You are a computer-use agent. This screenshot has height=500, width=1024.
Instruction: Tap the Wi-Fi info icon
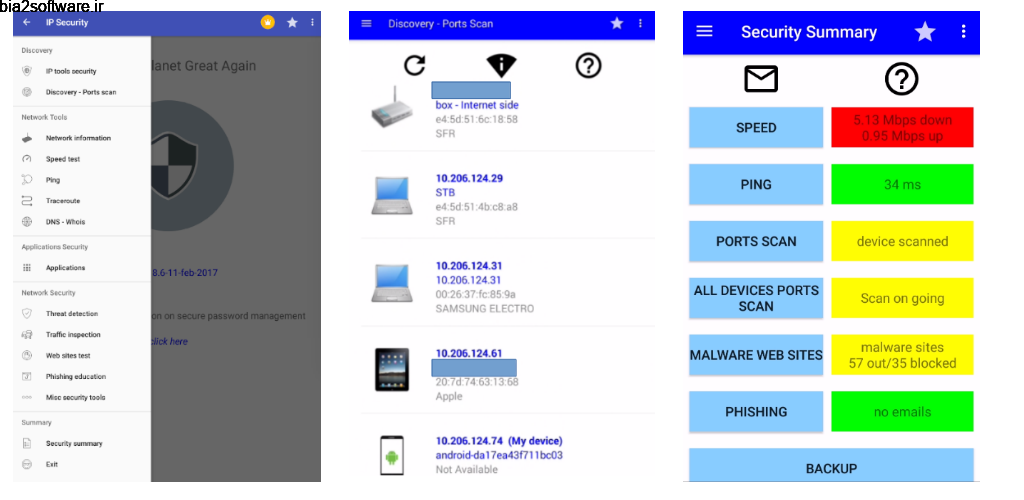click(501, 66)
